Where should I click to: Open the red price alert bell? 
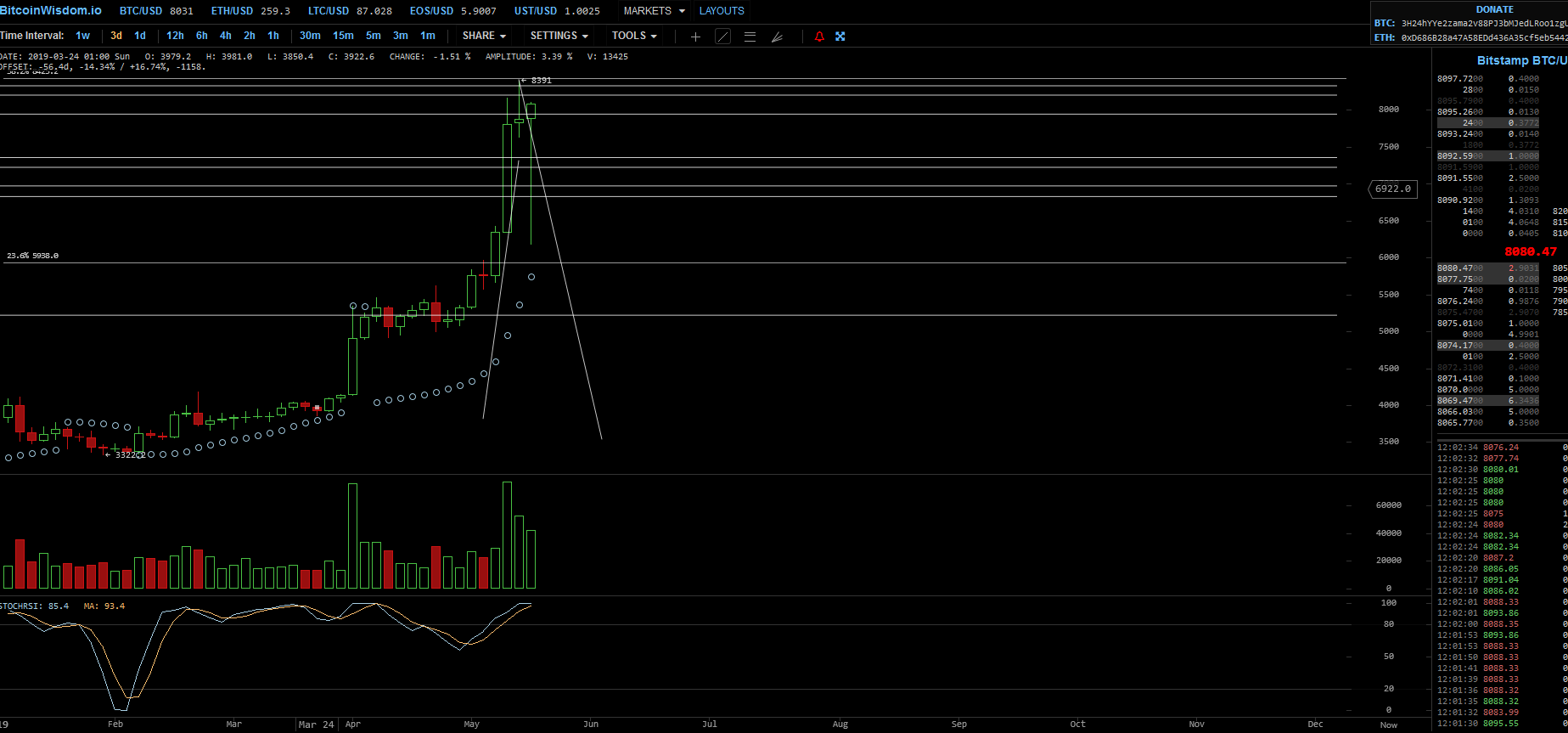(819, 37)
